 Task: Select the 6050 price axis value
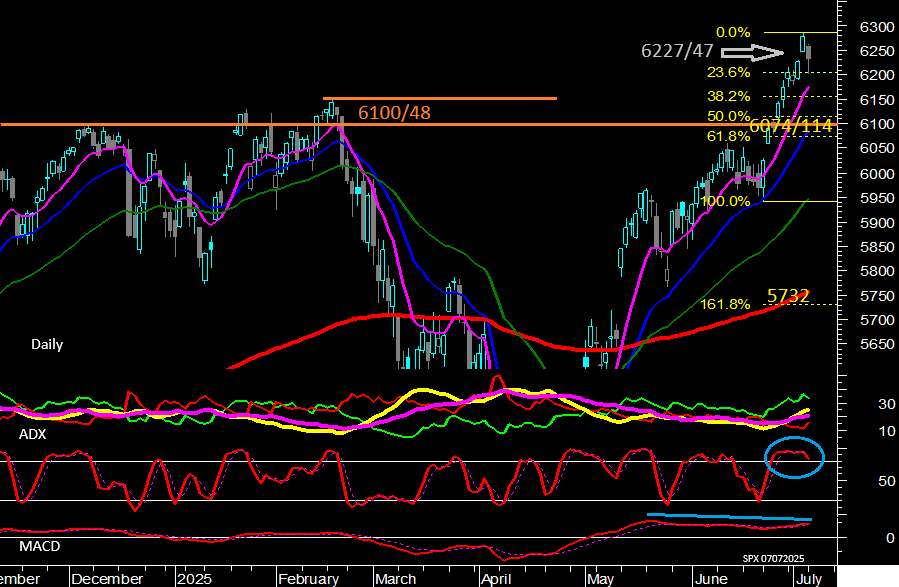[x=877, y=148]
